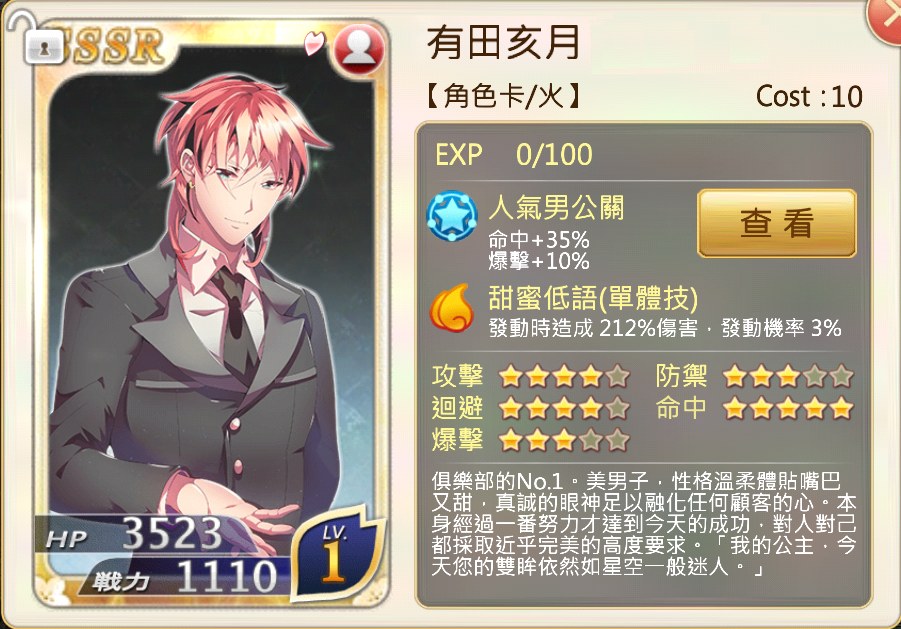The width and height of the screenshot is (901, 629).
Task: Open the red profile avatar icon
Action: click(359, 49)
